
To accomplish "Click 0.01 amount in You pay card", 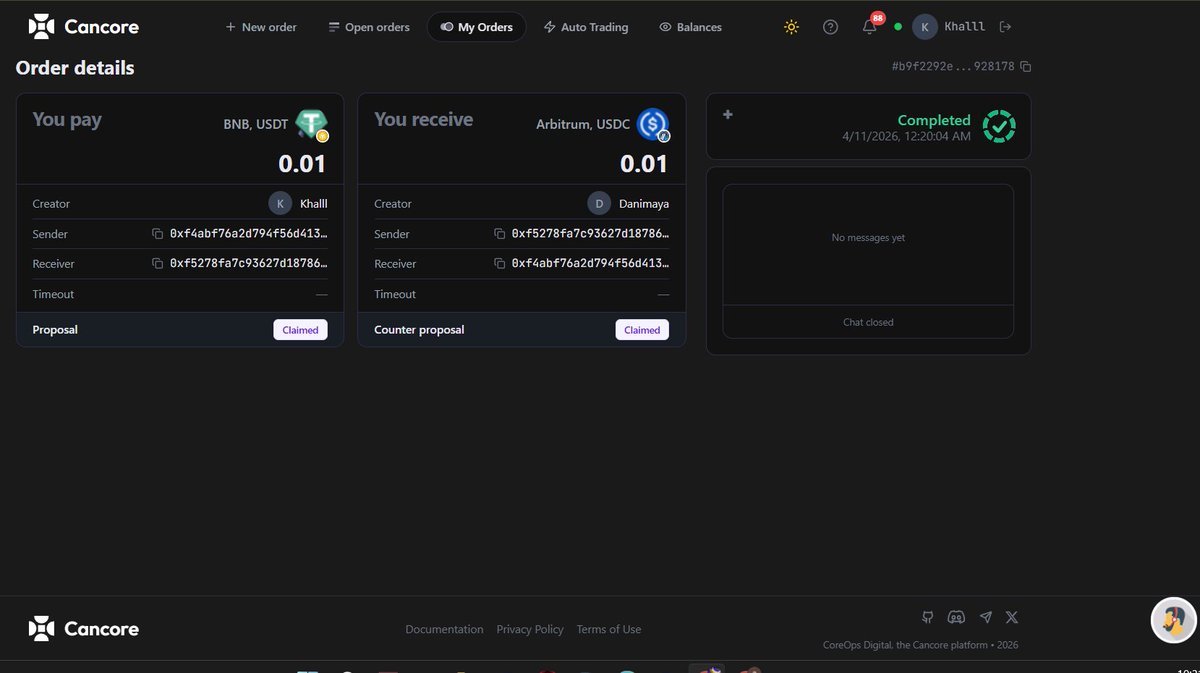I will (302, 164).
